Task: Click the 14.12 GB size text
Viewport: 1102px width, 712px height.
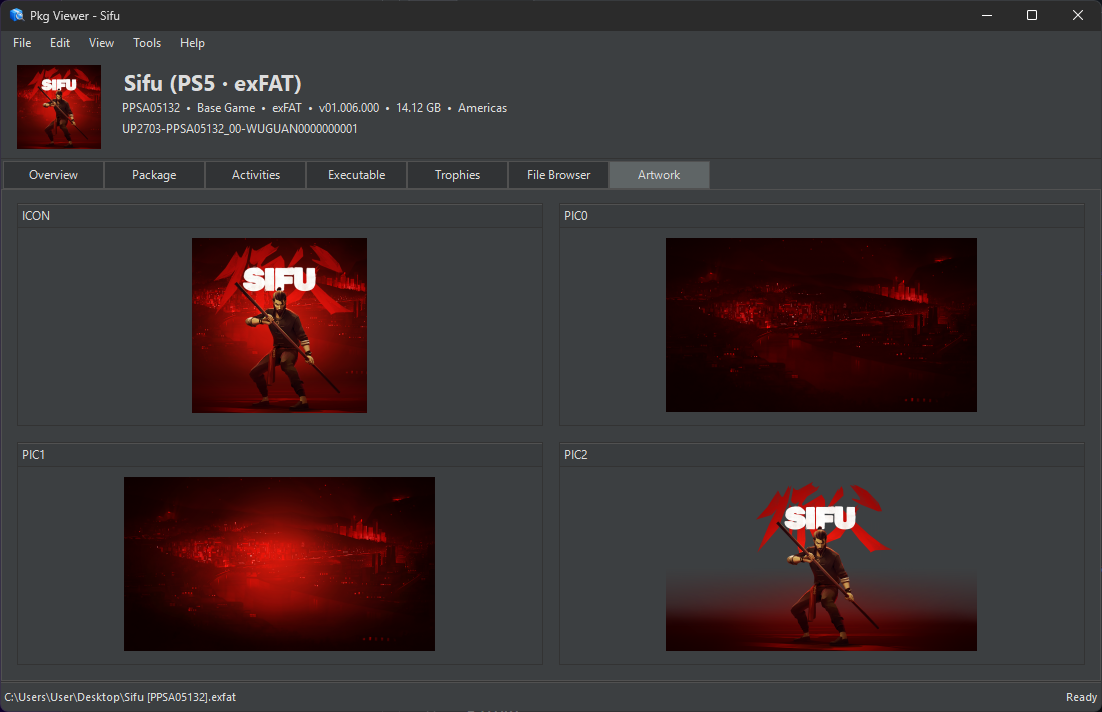Action: [x=418, y=108]
